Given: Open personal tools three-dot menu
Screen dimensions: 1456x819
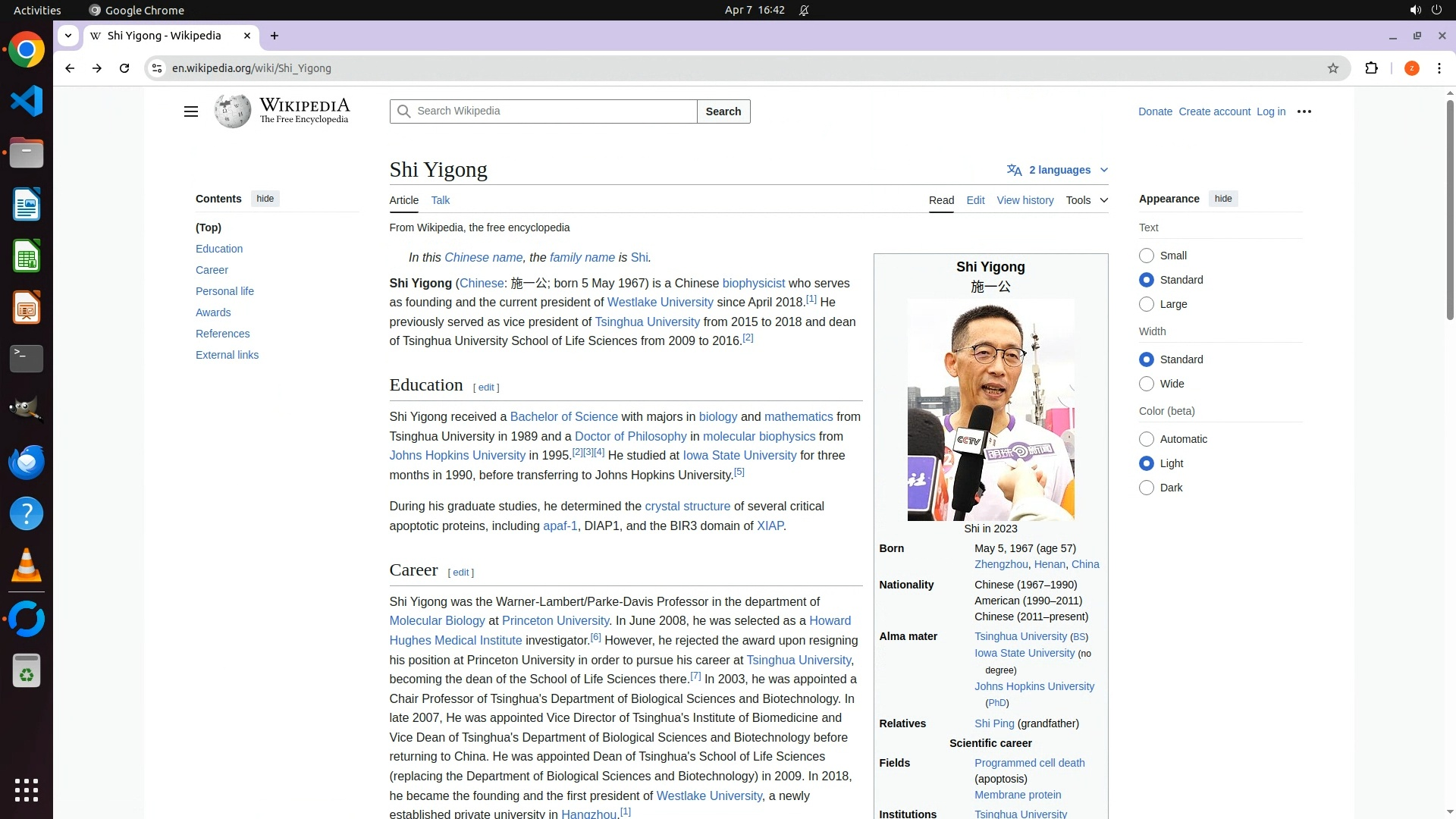Looking at the screenshot, I should [1304, 111].
